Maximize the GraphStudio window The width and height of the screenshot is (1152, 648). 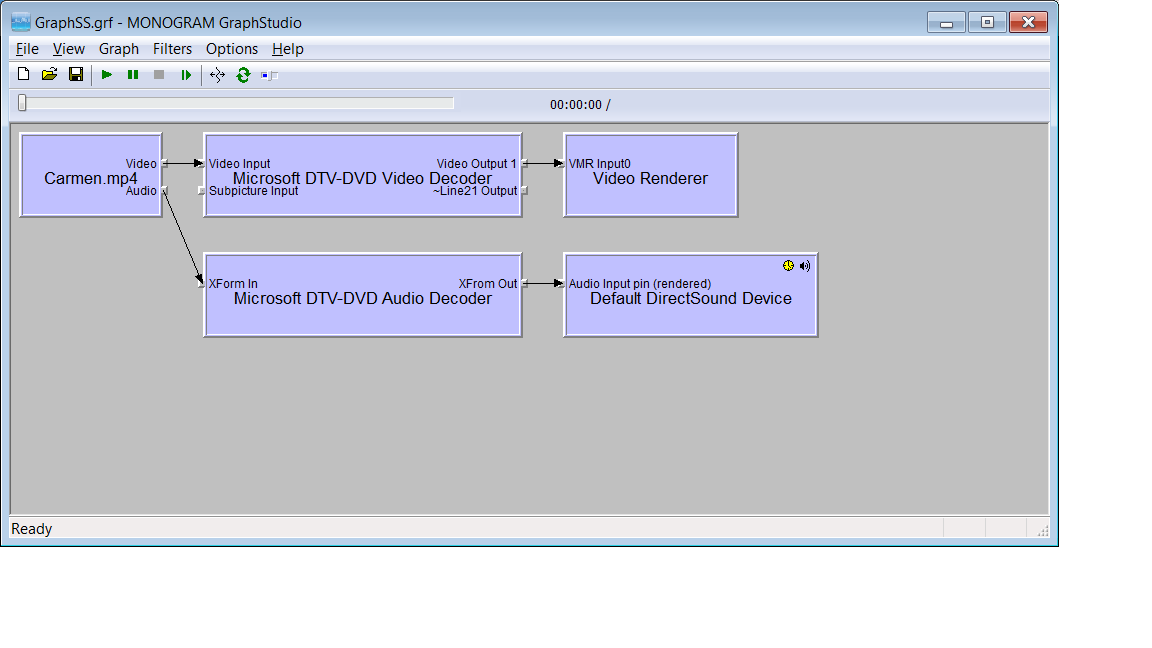tap(987, 23)
